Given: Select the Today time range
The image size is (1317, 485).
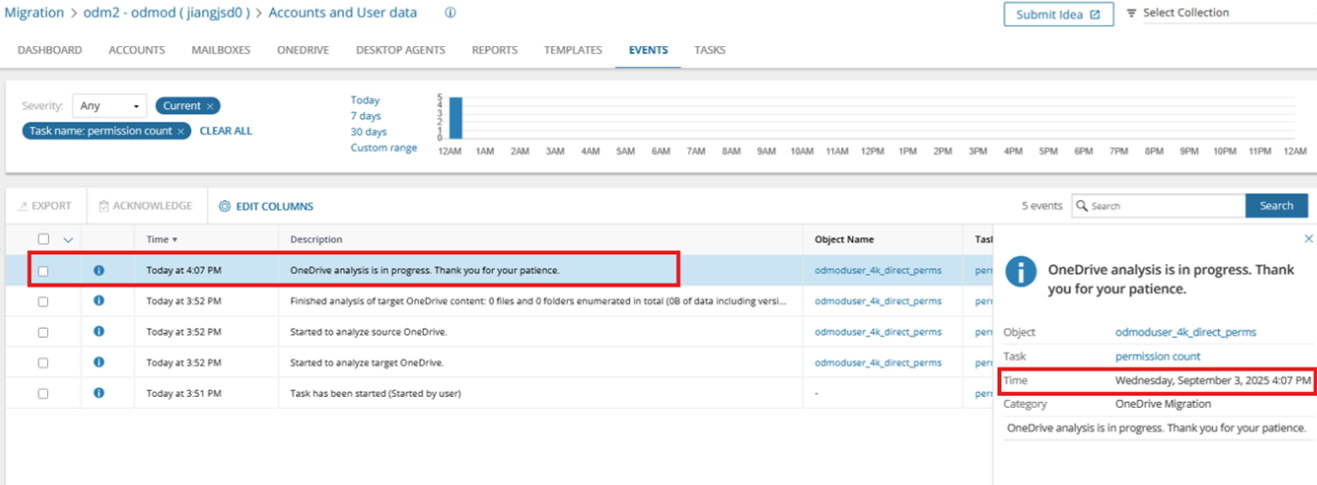Looking at the screenshot, I should [365, 100].
